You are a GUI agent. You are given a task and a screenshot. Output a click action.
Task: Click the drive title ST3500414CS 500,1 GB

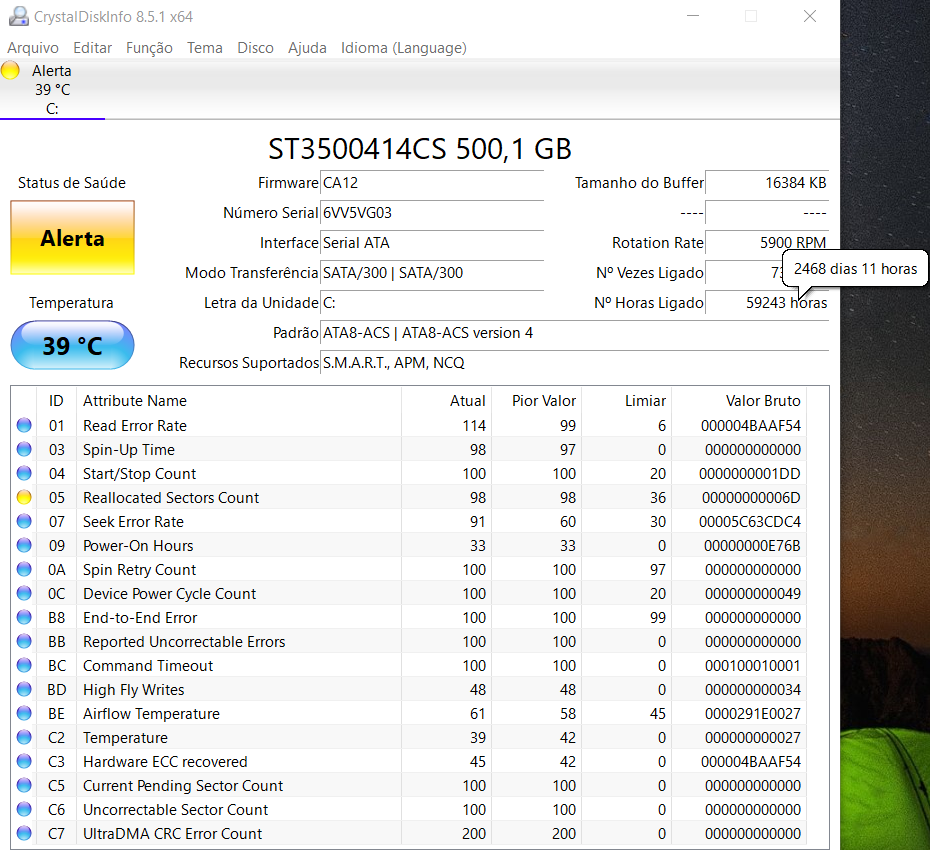pyautogui.click(x=420, y=149)
